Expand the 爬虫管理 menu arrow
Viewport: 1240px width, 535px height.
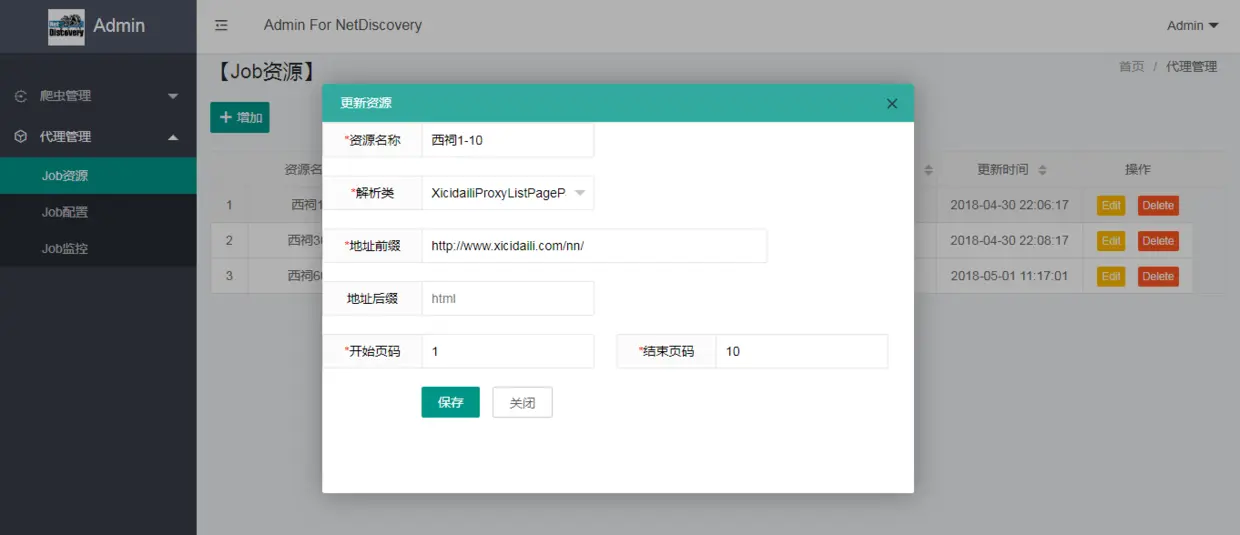point(173,97)
